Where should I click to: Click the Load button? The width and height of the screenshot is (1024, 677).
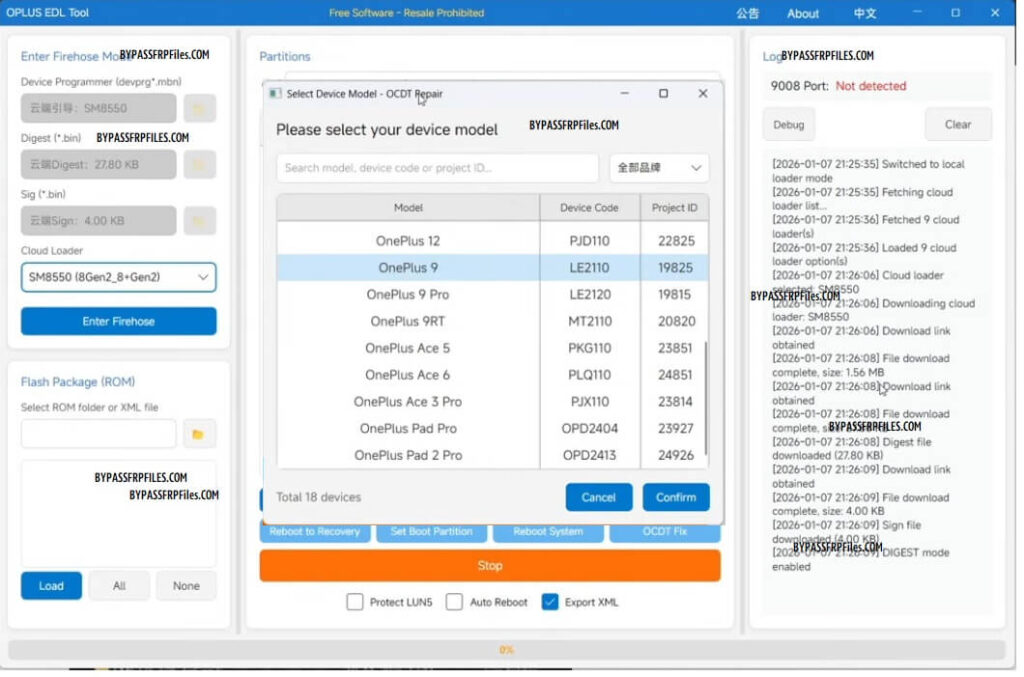pyautogui.click(x=51, y=586)
